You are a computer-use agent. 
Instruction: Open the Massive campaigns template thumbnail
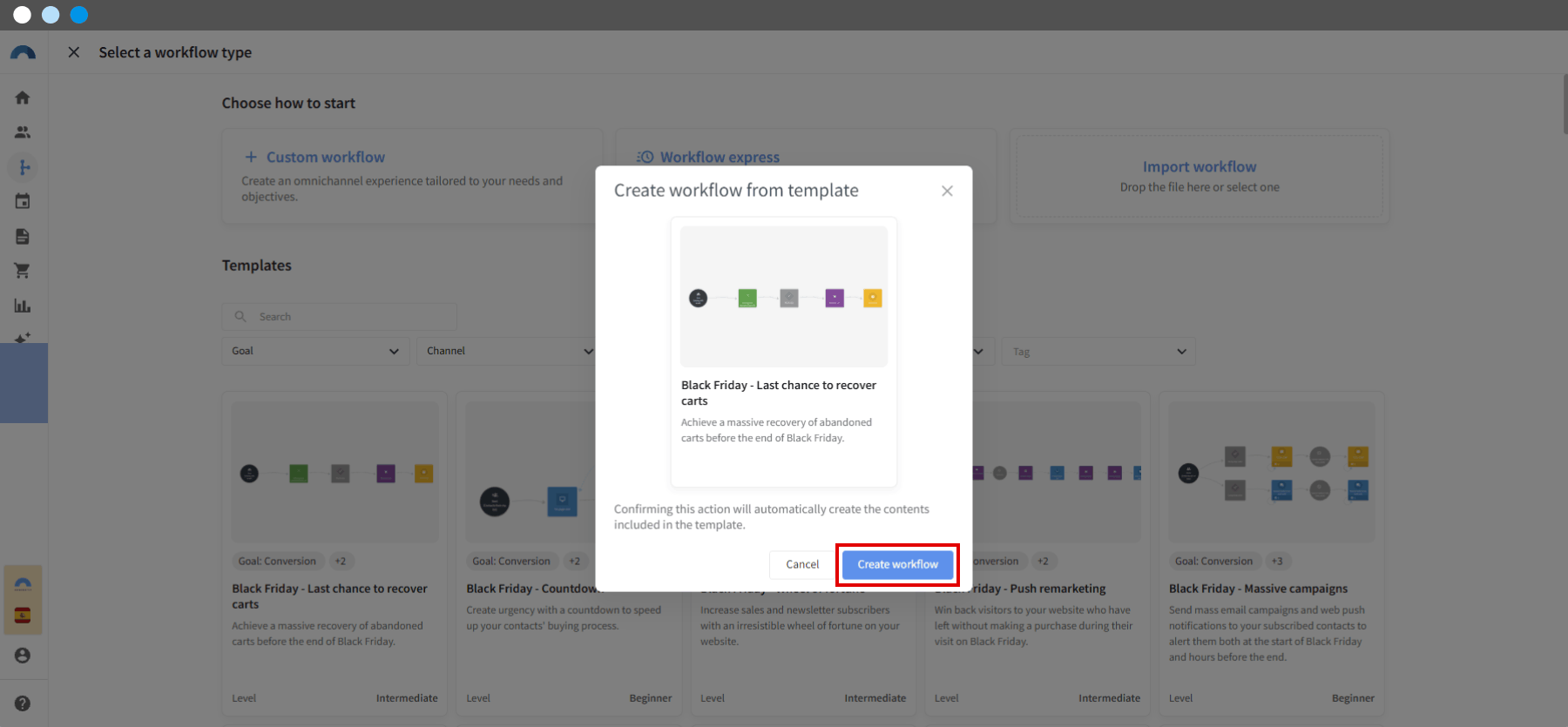(x=1272, y=473)
